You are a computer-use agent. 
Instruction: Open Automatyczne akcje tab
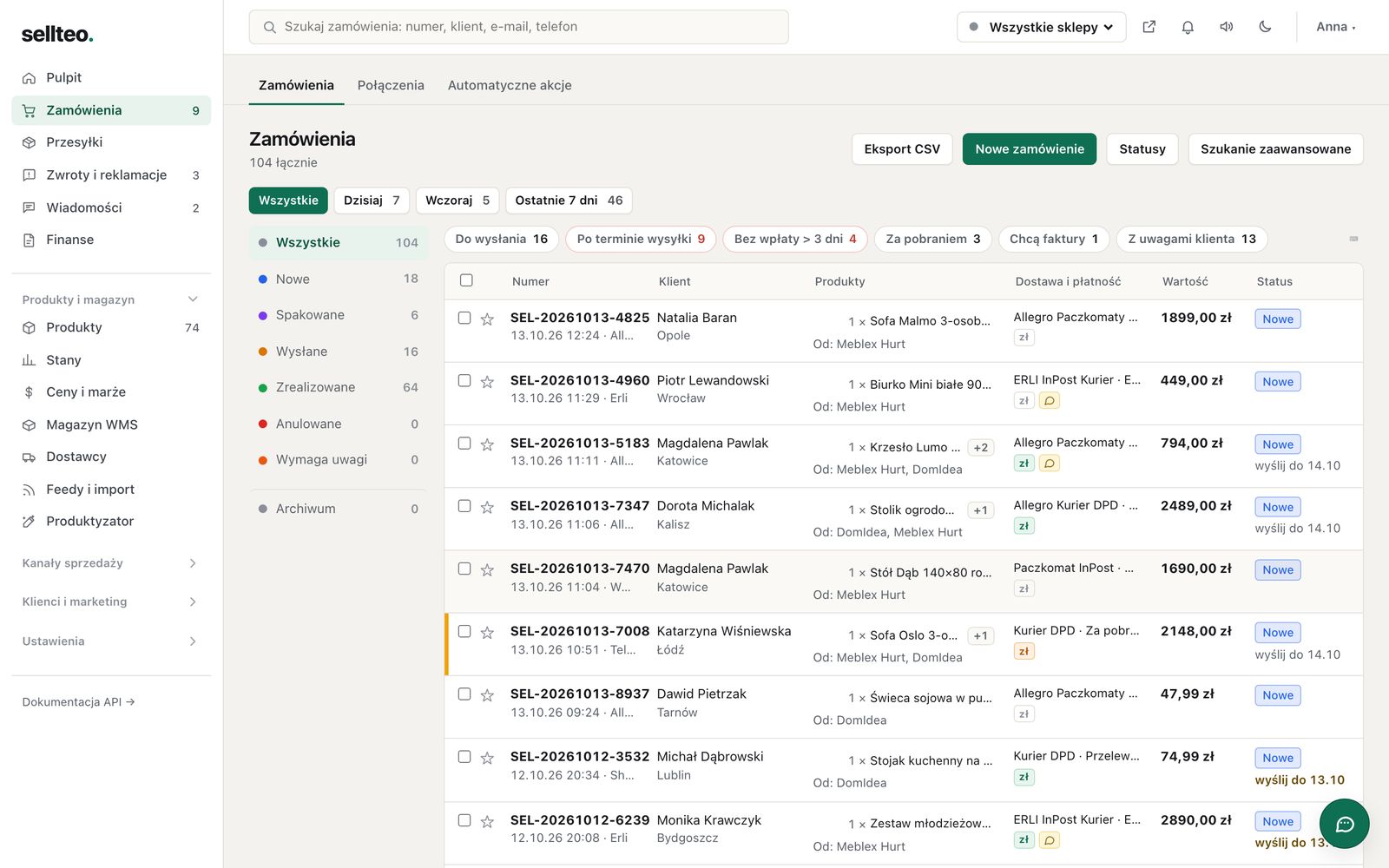[x=510, y=85]
